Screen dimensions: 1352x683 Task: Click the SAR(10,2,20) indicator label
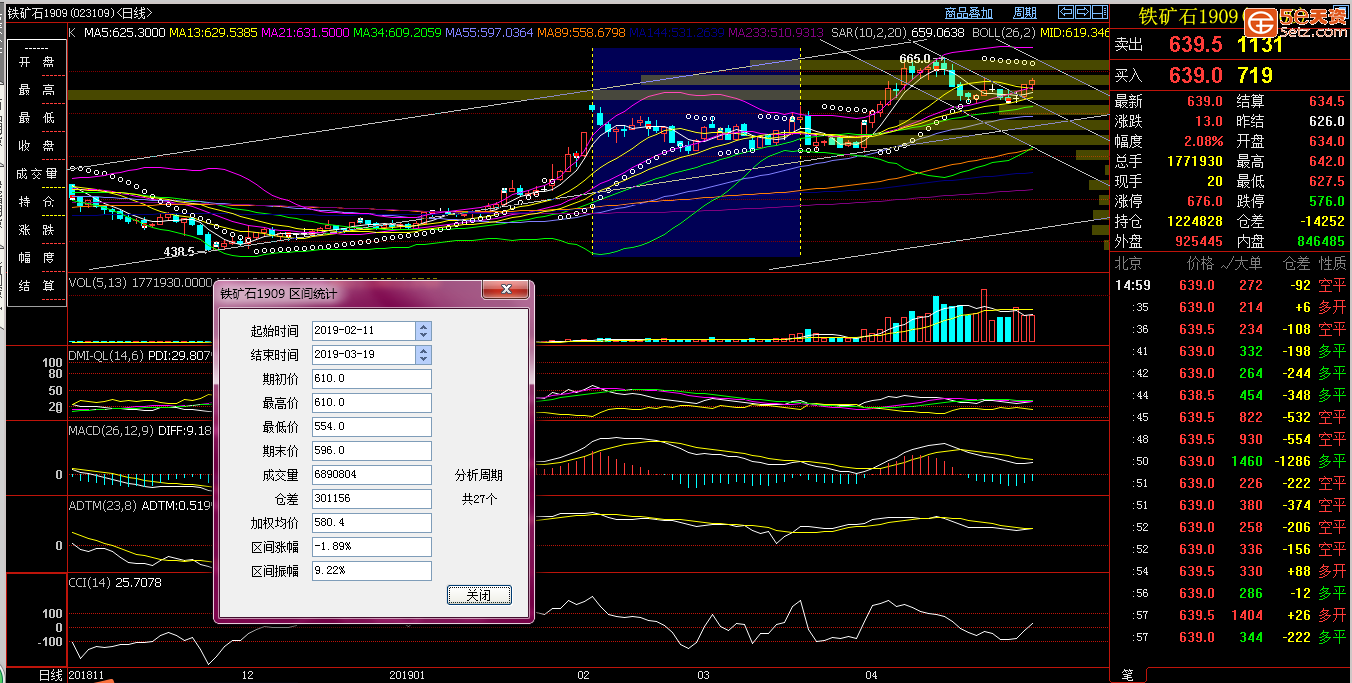point(870,33)
